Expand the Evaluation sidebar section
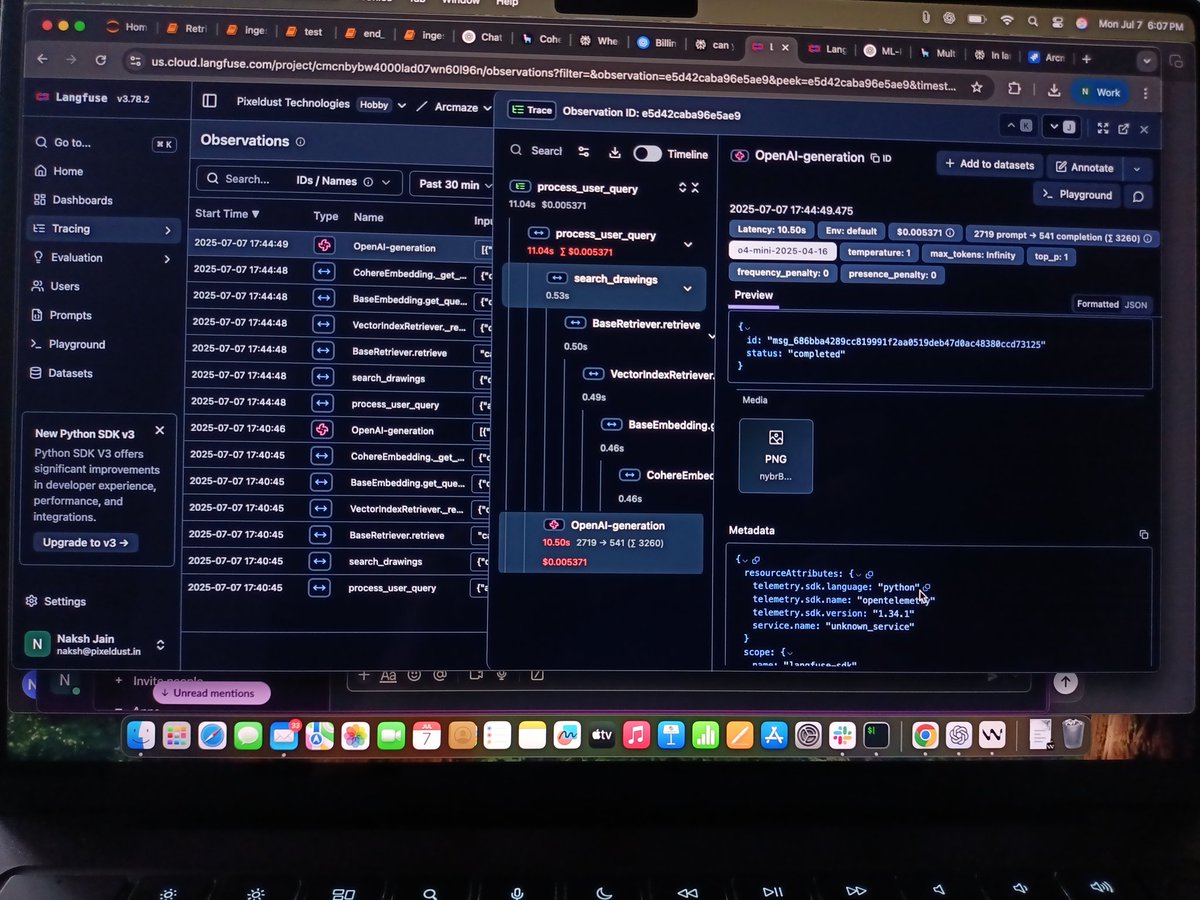 pyautogui.click(x=167, y=258)
